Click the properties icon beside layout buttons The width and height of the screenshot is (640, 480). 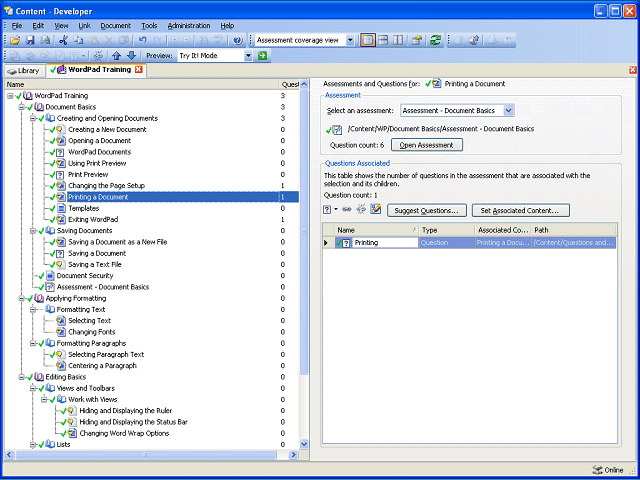(416, 40)
